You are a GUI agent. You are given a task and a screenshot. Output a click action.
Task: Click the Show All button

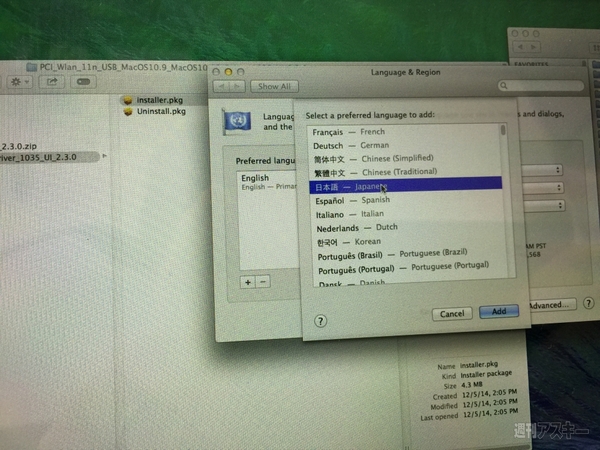coord(274,86)
